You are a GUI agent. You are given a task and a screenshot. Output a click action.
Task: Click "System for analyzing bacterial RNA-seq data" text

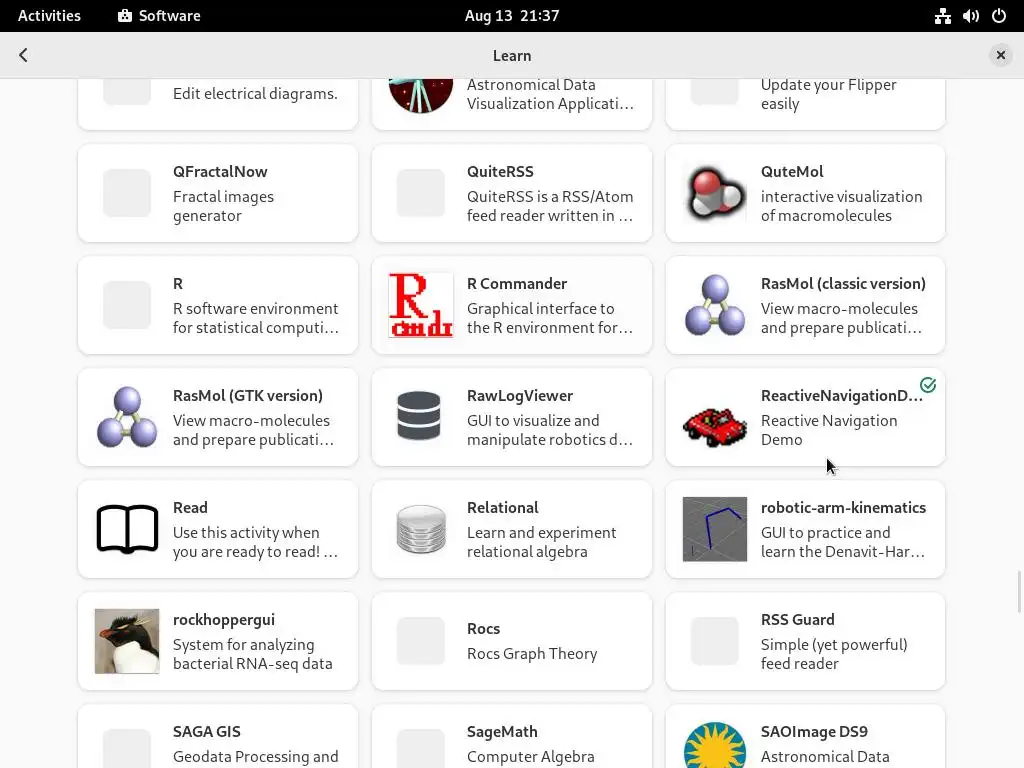[253, 654]
